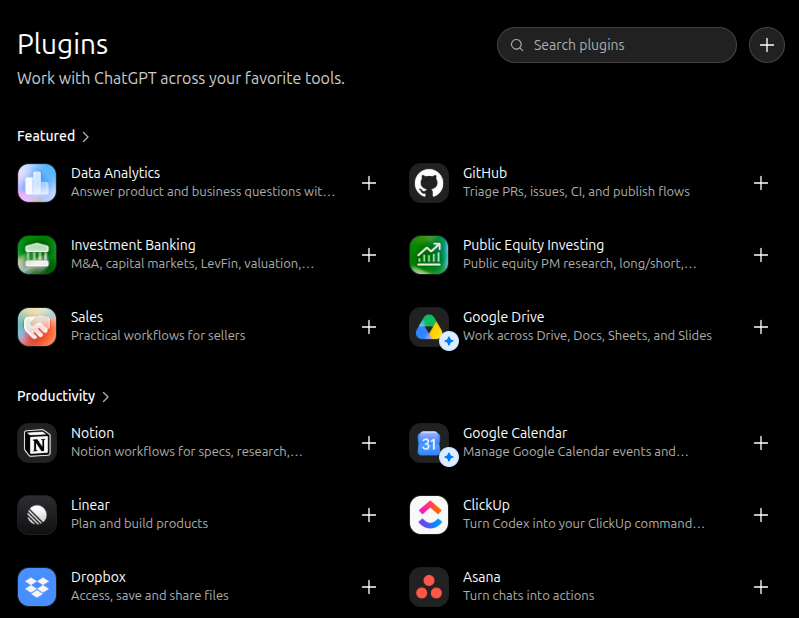Add the Google Drive plugin
The image size is (799, 618).
pyautogui.click(x=761, y=327)
